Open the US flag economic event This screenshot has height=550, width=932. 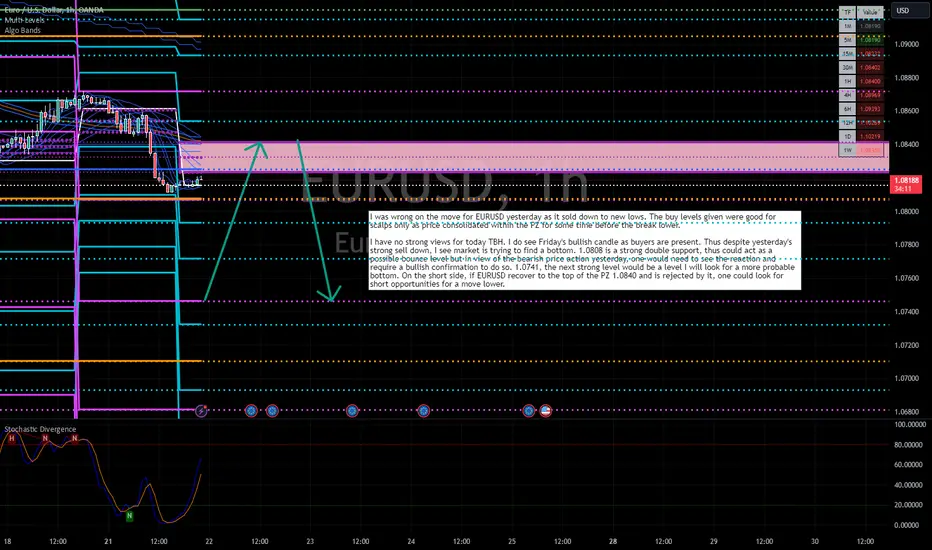coord(546,410)
